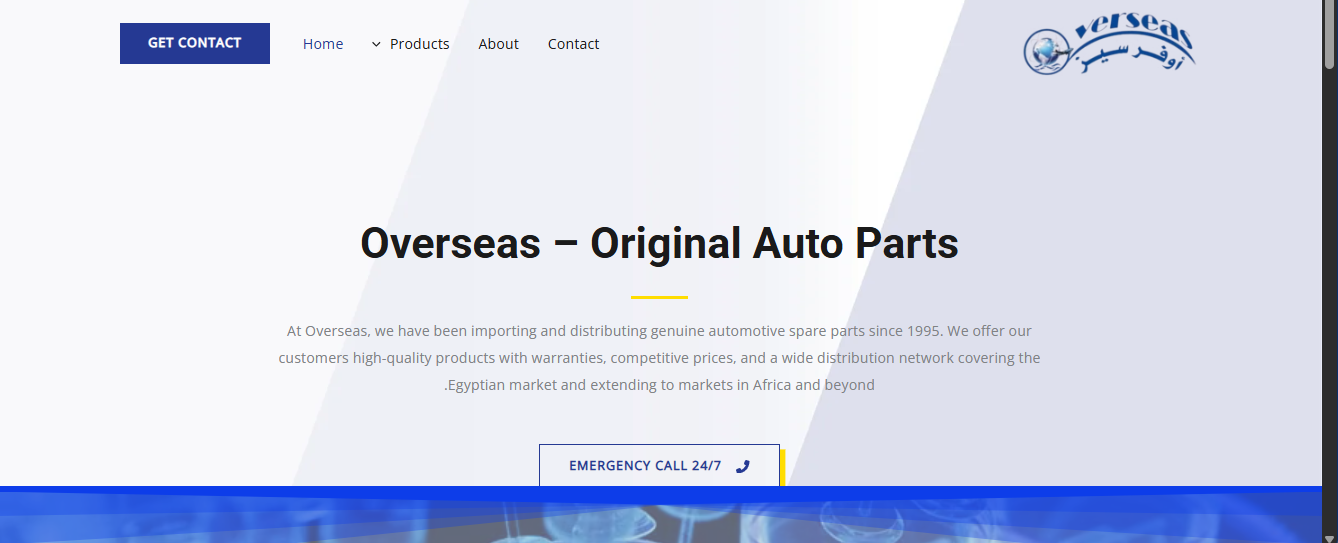Open the Contact nav link

click(573, 44)
